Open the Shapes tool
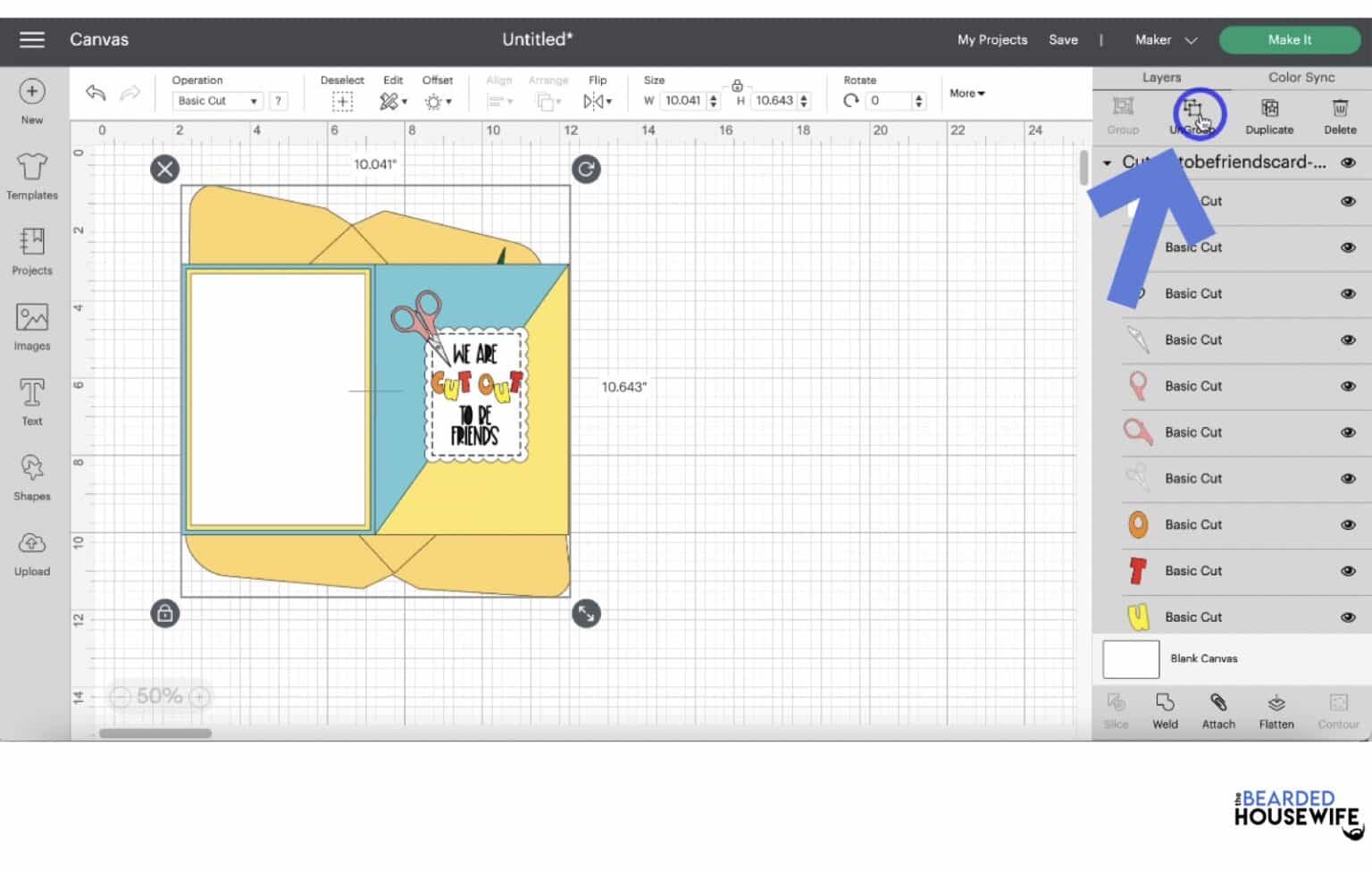The width and height of the screenshot is (1372, 872). [x=32, y=468]
